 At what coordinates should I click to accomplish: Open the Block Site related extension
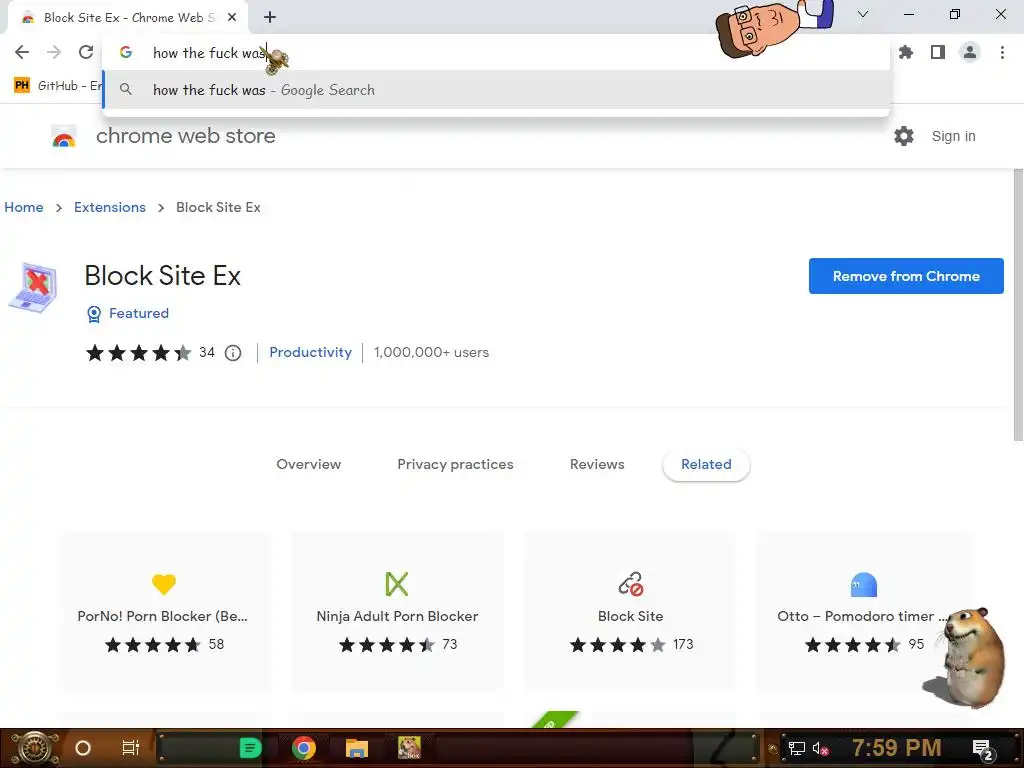[x=630, y=611]
